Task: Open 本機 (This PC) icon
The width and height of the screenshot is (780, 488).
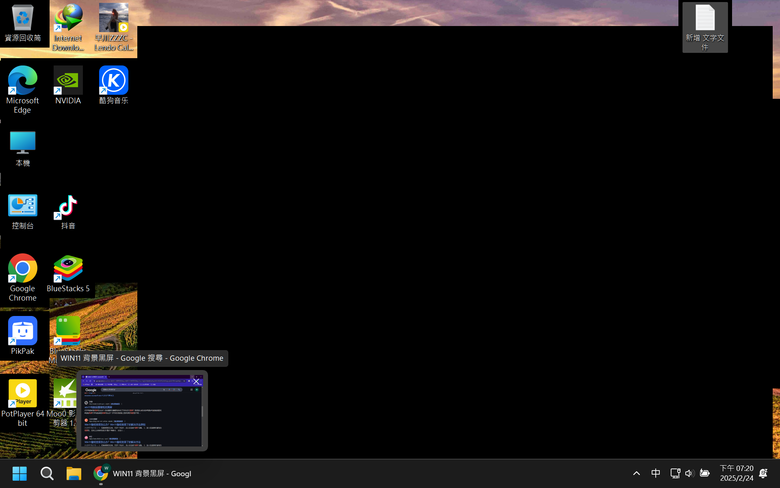Action: (x=22, y=148)
